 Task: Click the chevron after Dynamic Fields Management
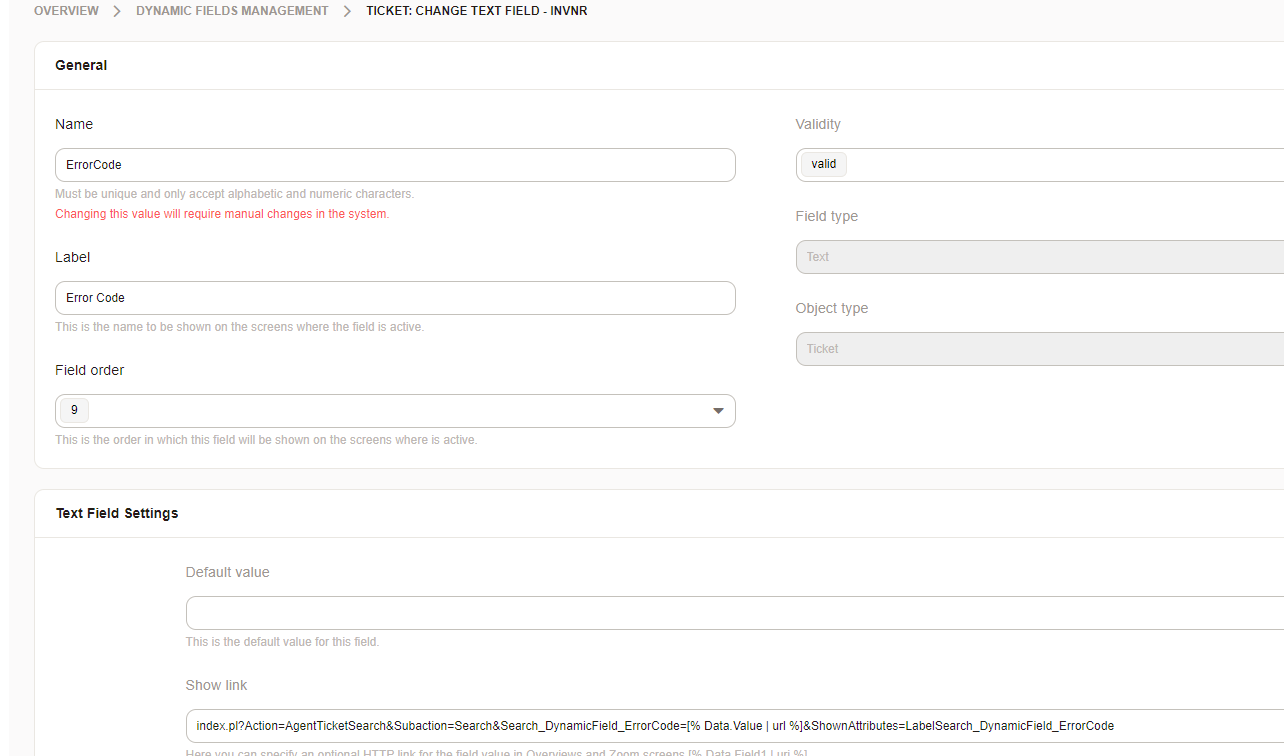pyautogui.click(x=347, y=11)
